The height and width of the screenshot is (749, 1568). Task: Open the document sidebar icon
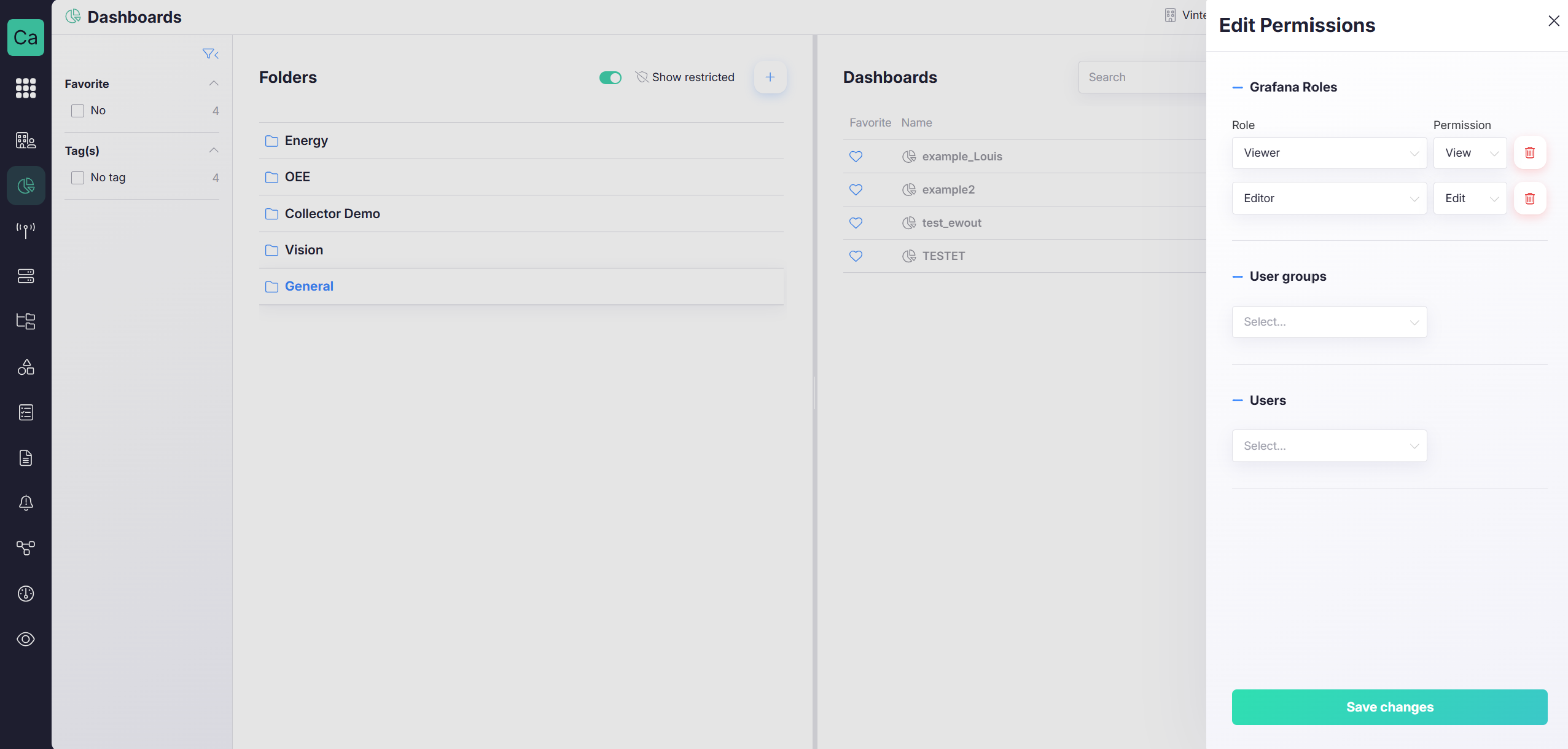click(x=26, y=458)
